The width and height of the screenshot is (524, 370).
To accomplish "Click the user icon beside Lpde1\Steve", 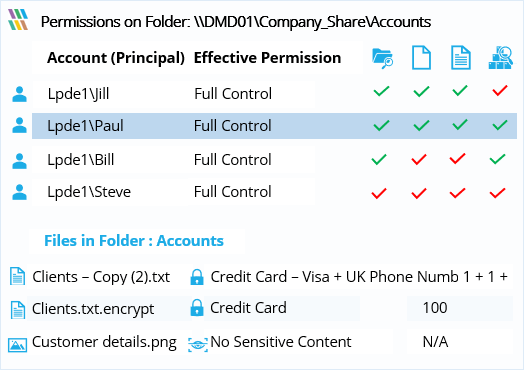I will click(19, 192).
